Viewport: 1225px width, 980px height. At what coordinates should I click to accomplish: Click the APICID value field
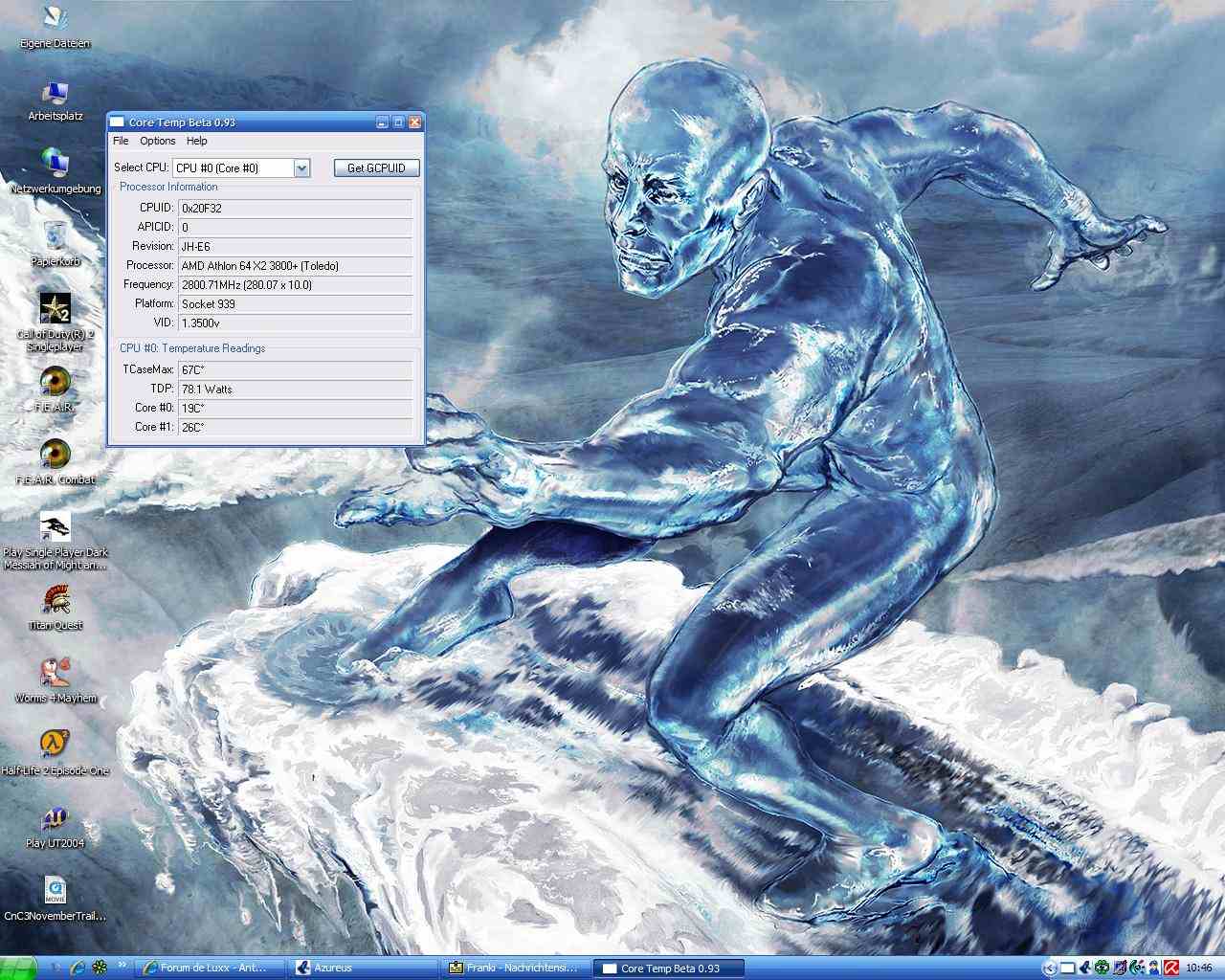295,227
